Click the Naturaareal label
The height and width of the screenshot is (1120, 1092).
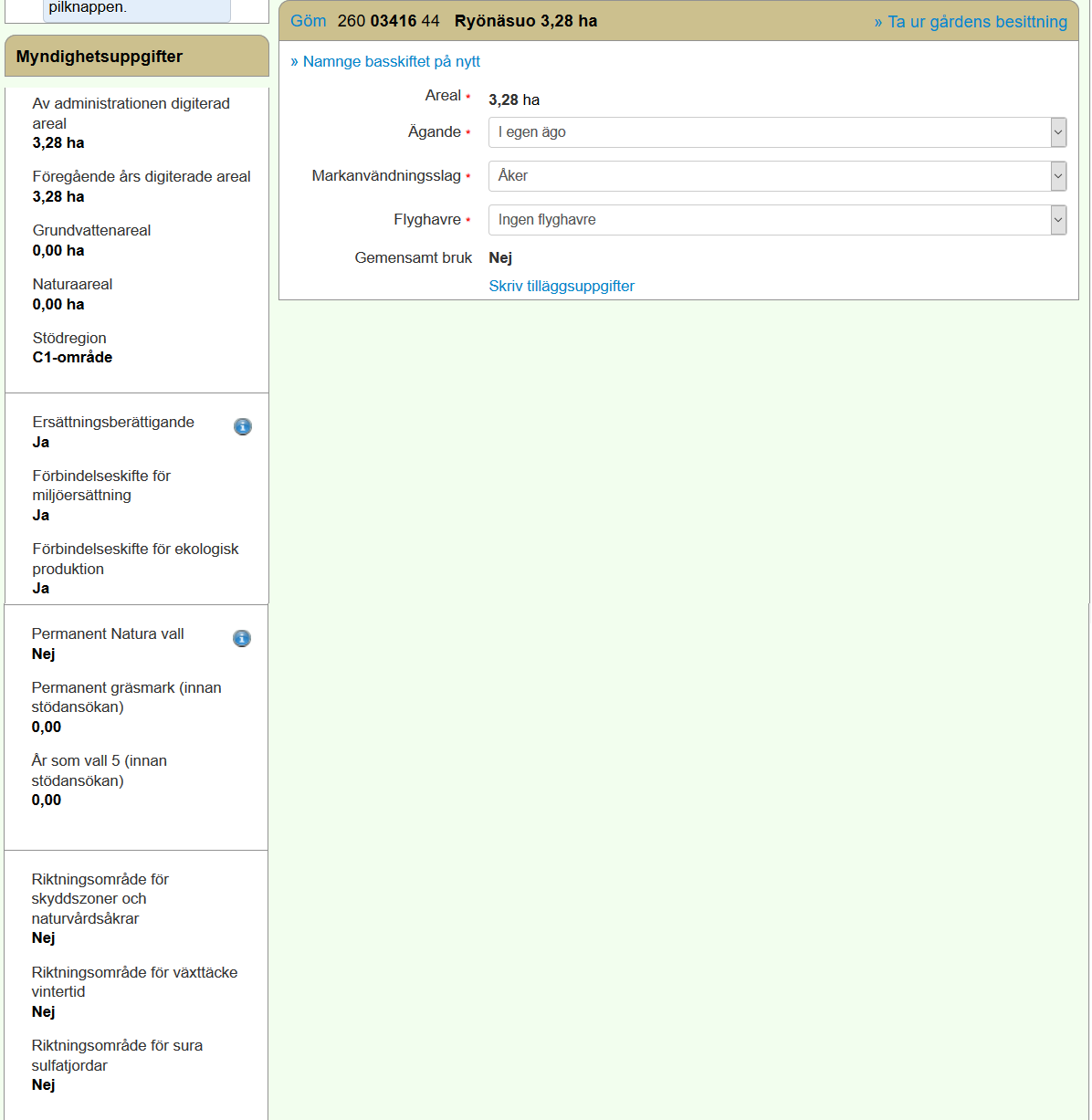point(72,284)
